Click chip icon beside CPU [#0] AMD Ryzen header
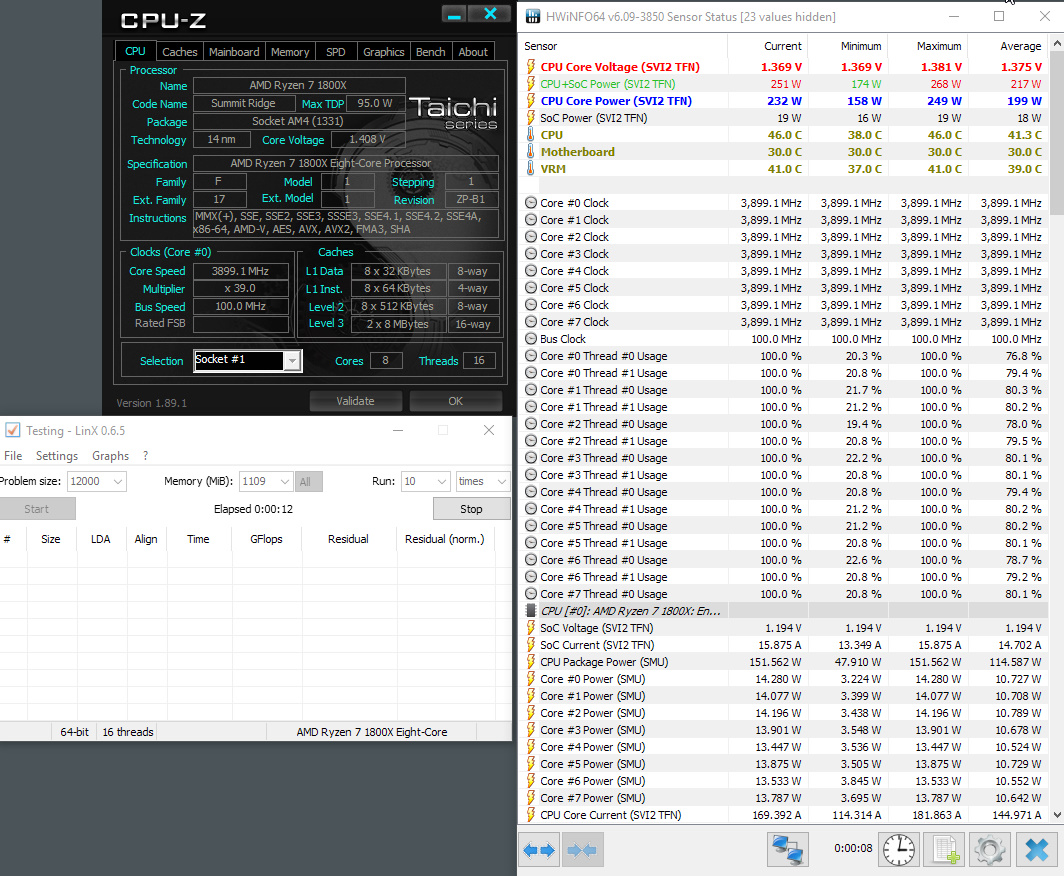Image resolution: width=1064 pixels, height=876 pixels. [x=531, y=611]
